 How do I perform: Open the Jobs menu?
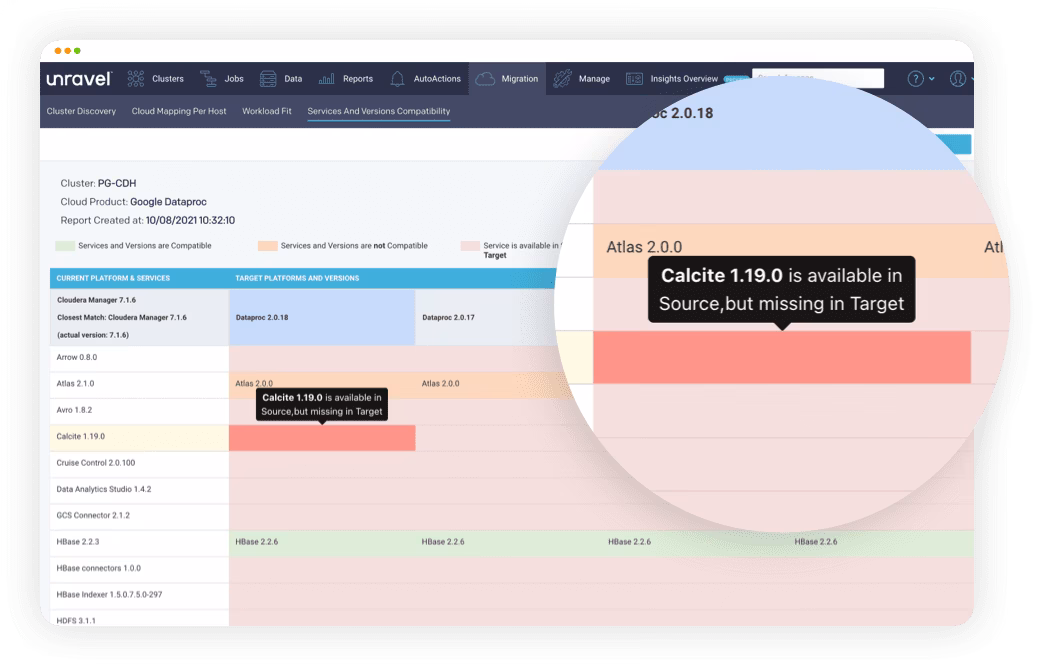[x=234, y=79]
